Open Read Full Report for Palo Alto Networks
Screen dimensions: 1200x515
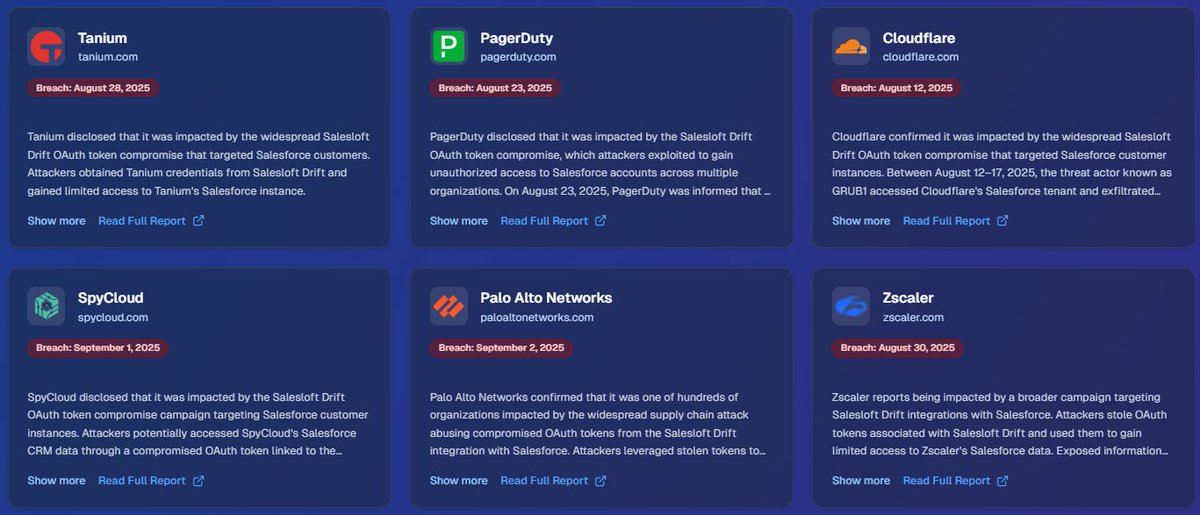(x=554, y=481)
